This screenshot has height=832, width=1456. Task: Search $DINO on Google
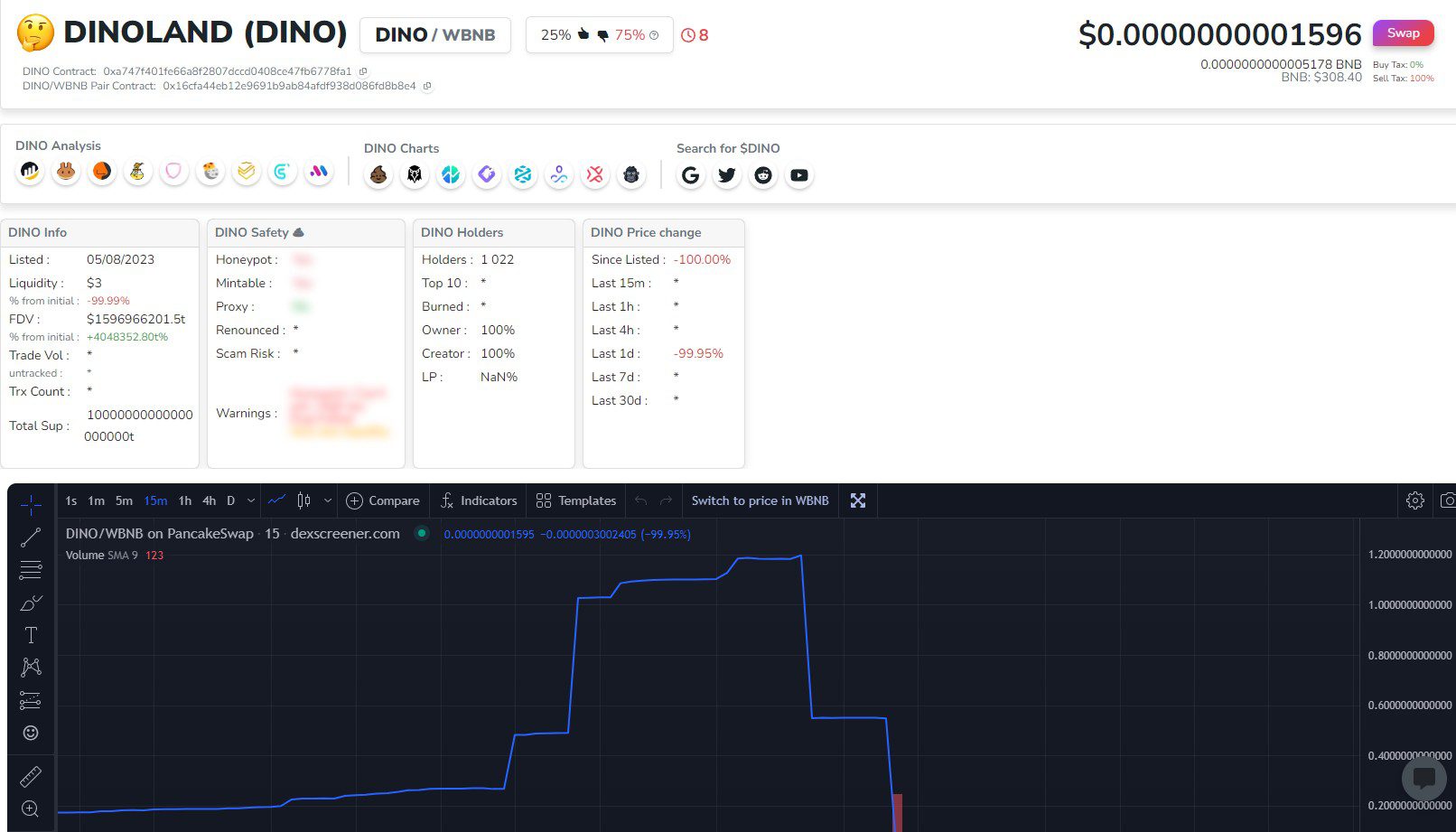click(691, 175)
